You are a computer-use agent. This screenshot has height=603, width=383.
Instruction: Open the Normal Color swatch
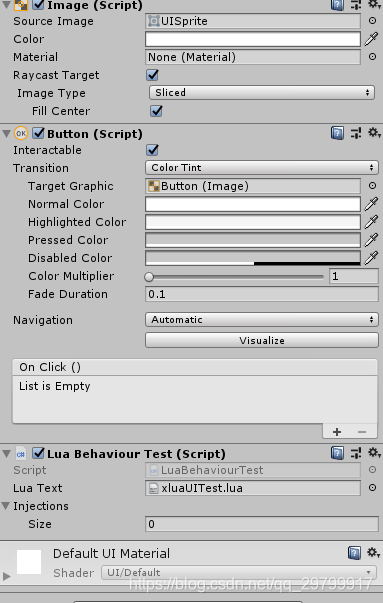tap(253, 204)
